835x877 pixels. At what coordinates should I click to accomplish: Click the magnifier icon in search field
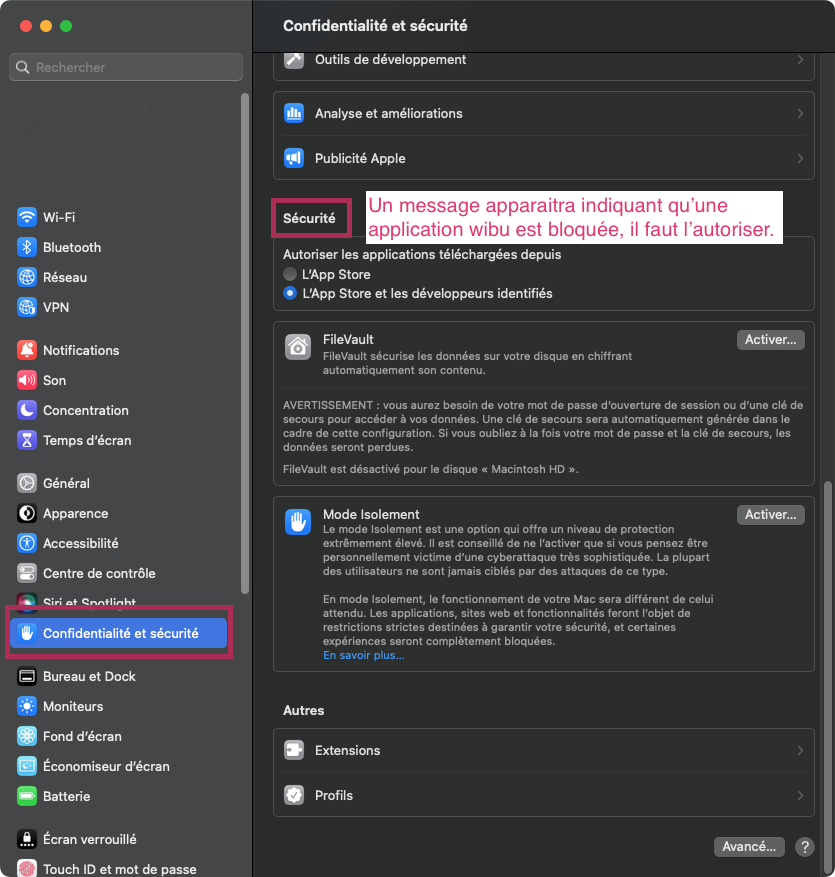(x=22, y=67)
